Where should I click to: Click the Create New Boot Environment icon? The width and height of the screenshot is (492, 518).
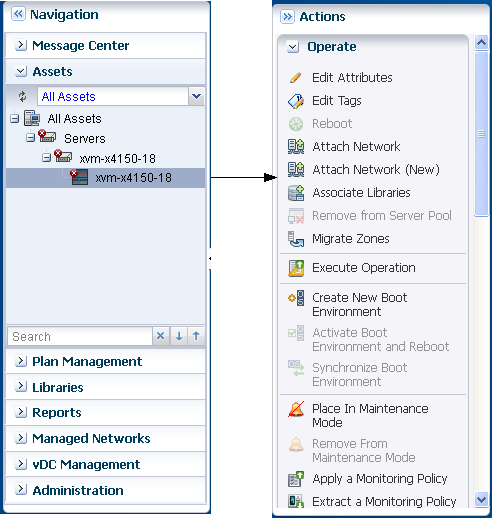(x=296, y=298)
